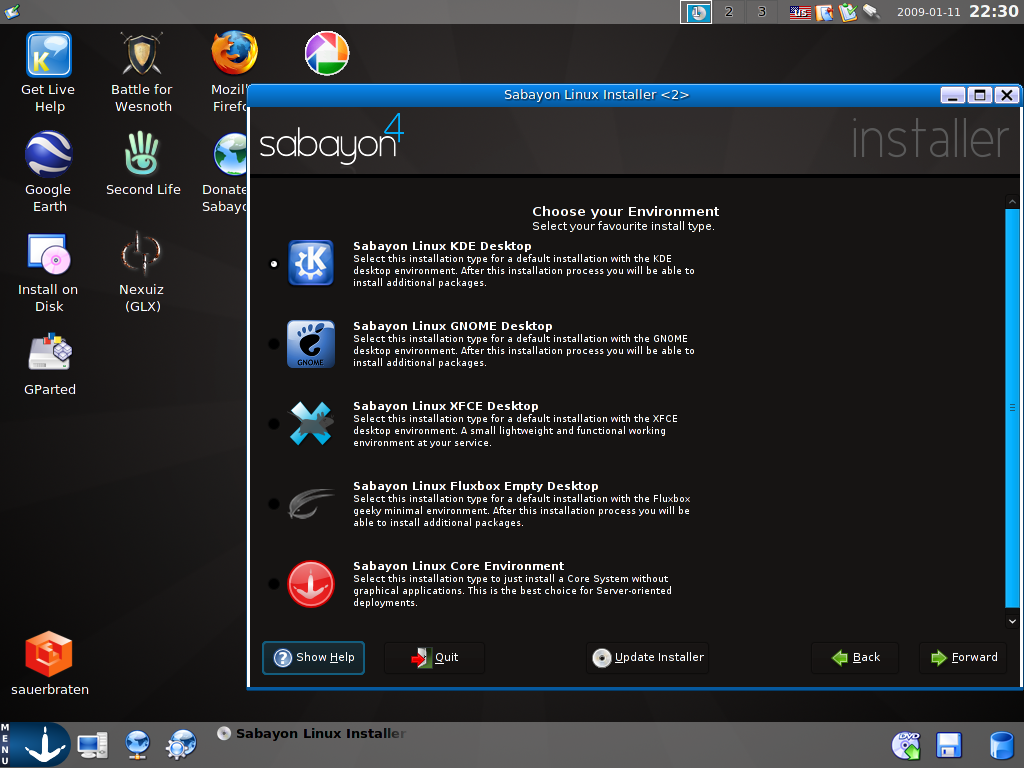
Task: Click the date 2009-01-11 in panel
Action: [x=928, y=12]
